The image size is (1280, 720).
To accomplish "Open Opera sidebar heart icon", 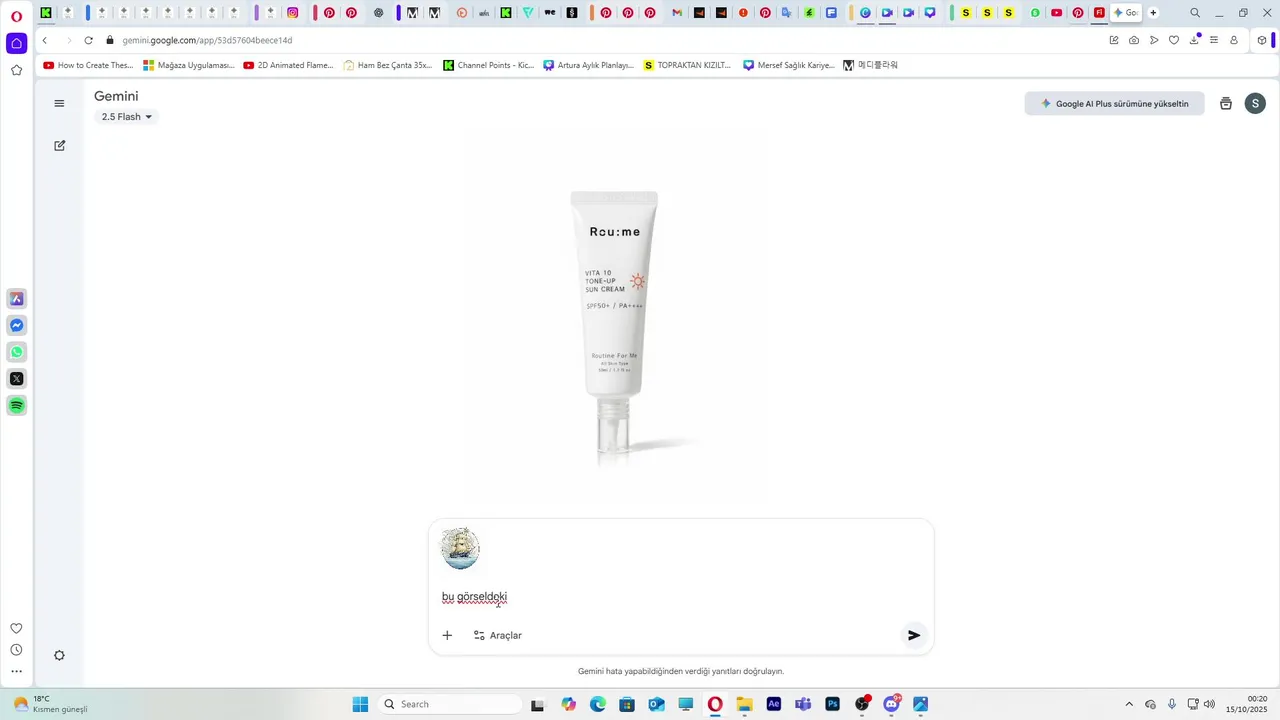I will click(x=16, y=628).
